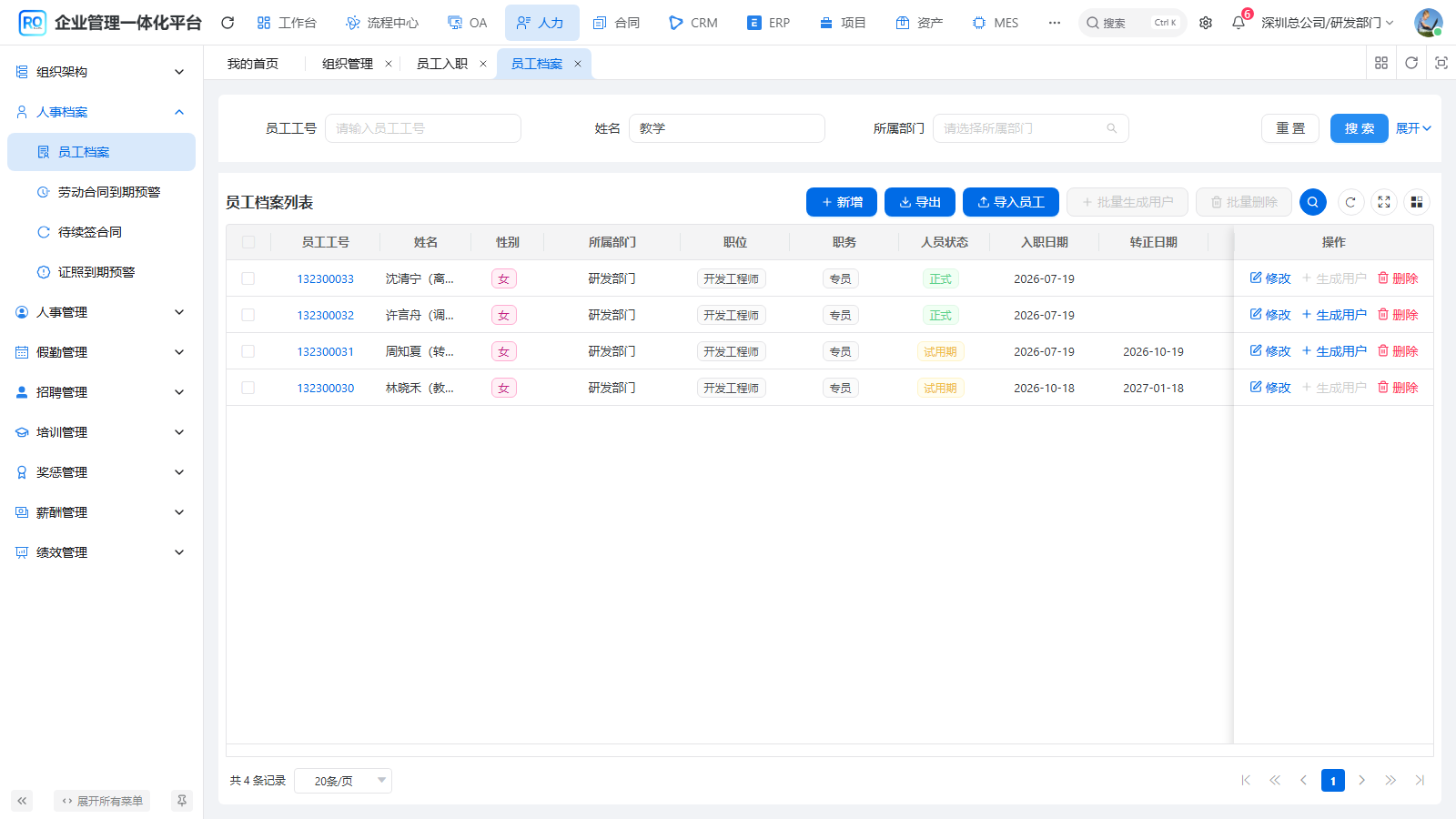
Task: Toggle page fullscreen icon in tab bar
Action: [1441, 63]
